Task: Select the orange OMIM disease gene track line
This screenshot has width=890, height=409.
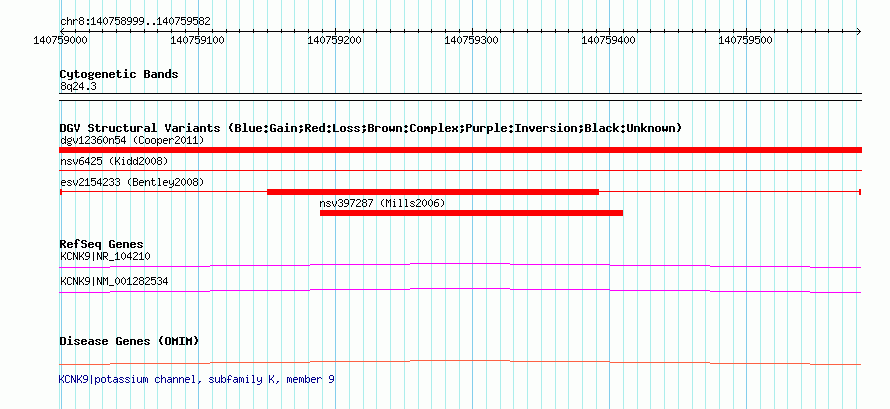Action: pyautogui.click(x=460, y=362)
